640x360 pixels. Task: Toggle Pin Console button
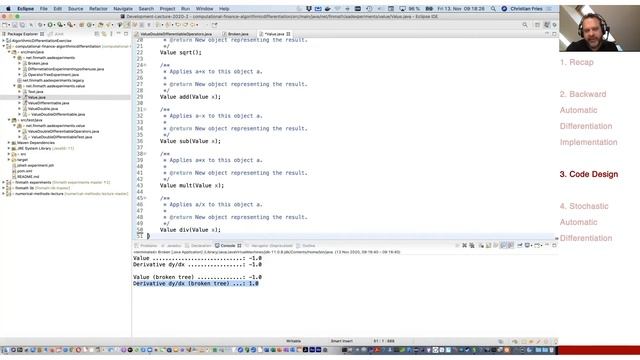pos(520,246)
